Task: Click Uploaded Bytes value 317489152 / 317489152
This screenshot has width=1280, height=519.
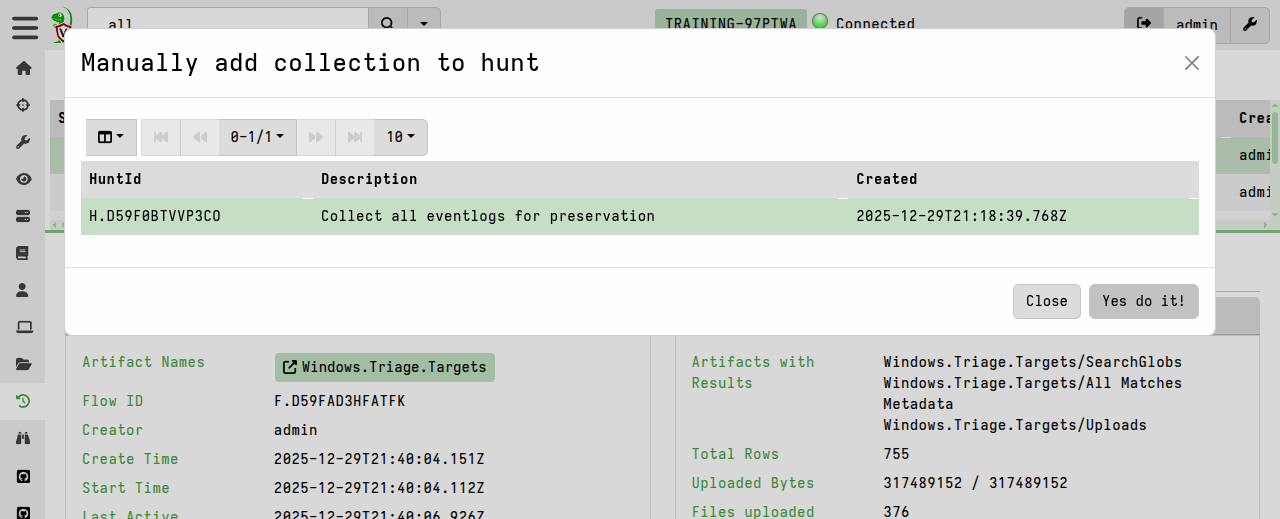Action: (975, 483)
